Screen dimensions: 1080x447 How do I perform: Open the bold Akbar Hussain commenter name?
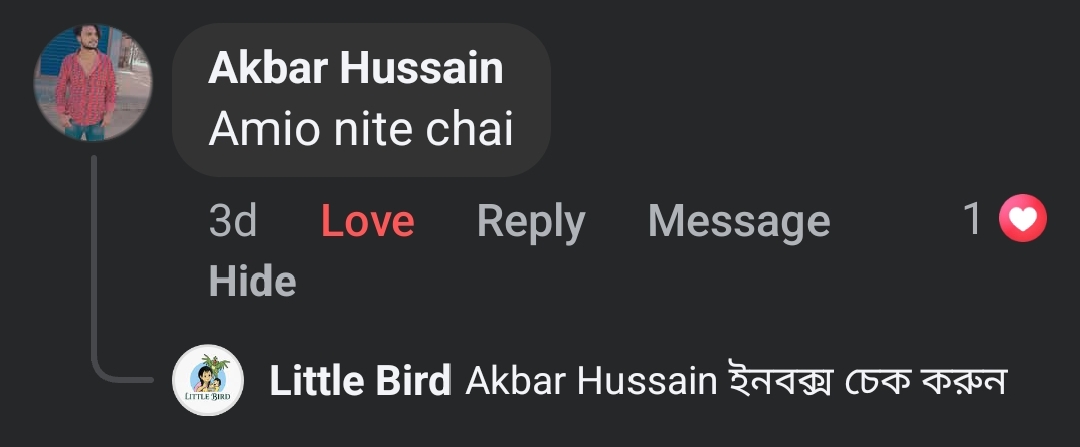coord(355,68)
